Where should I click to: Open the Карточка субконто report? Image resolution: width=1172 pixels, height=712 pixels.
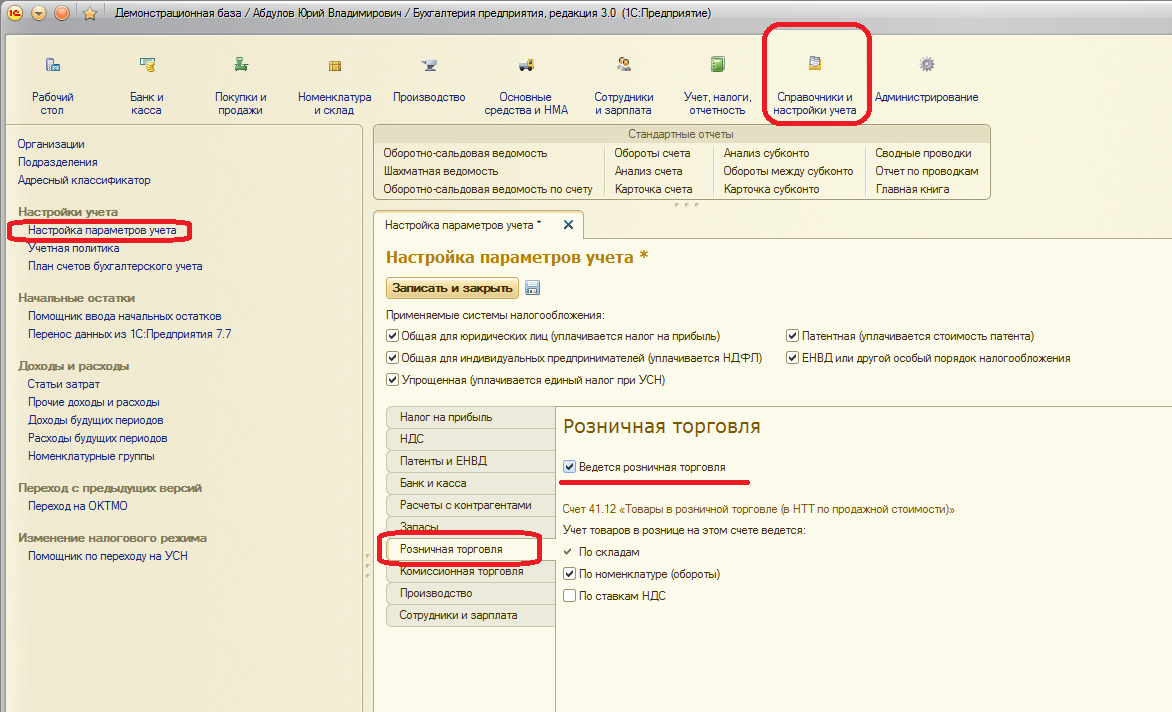pos(771,189)
